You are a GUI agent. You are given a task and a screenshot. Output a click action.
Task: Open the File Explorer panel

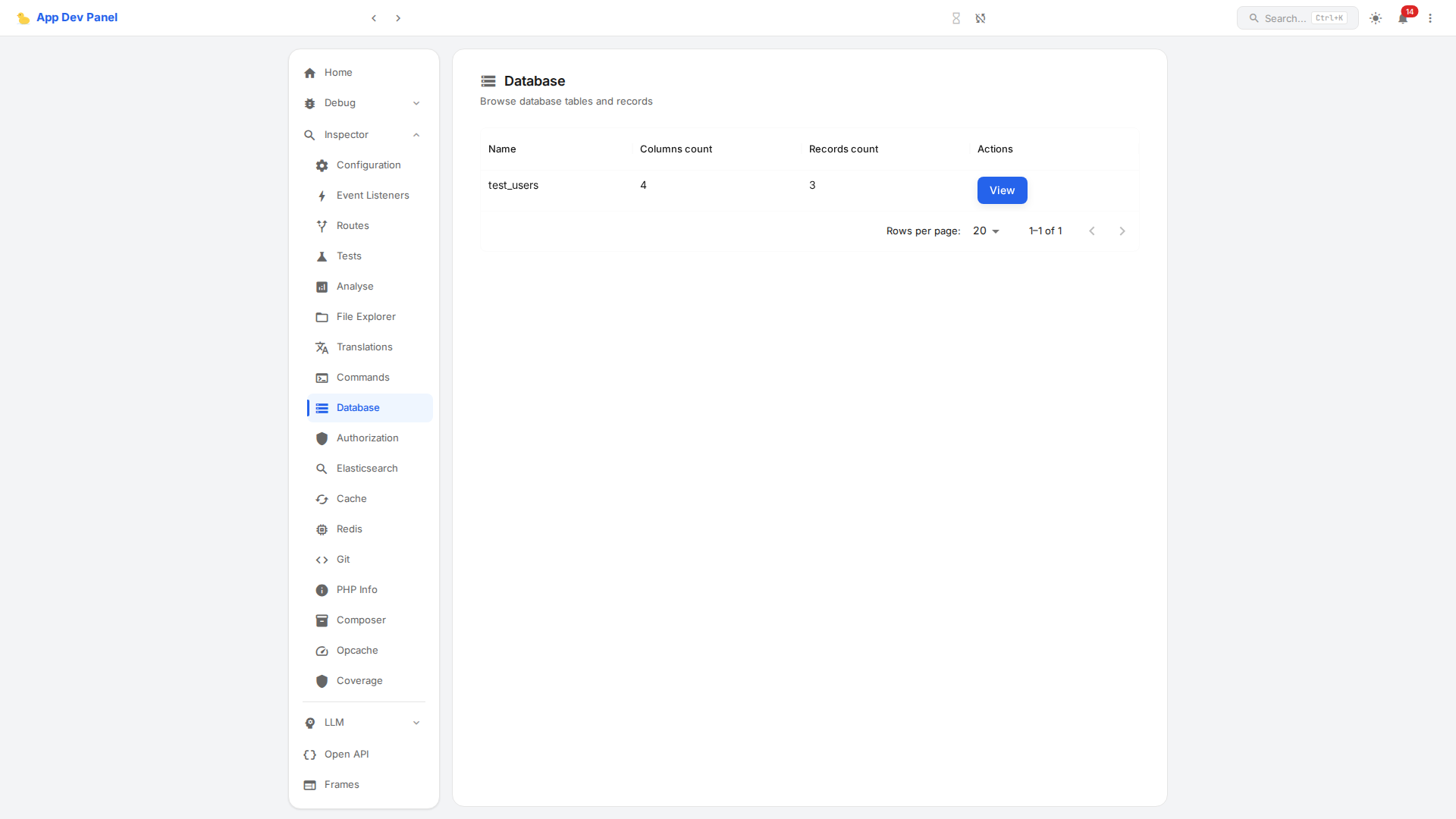click(x=366, y=316)
